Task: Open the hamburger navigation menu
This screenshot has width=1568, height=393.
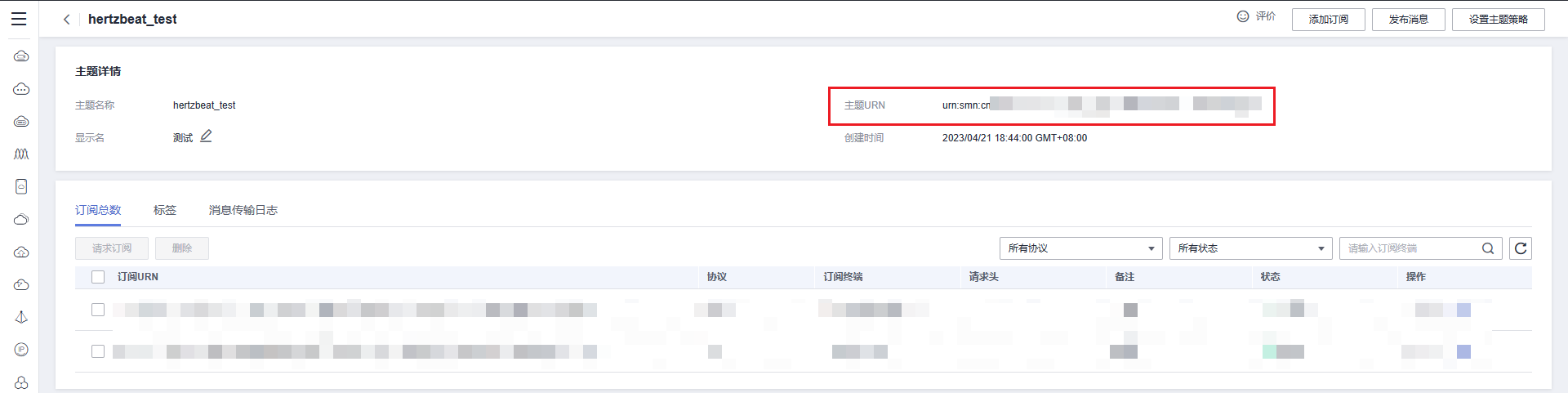Action: (19, 19)
